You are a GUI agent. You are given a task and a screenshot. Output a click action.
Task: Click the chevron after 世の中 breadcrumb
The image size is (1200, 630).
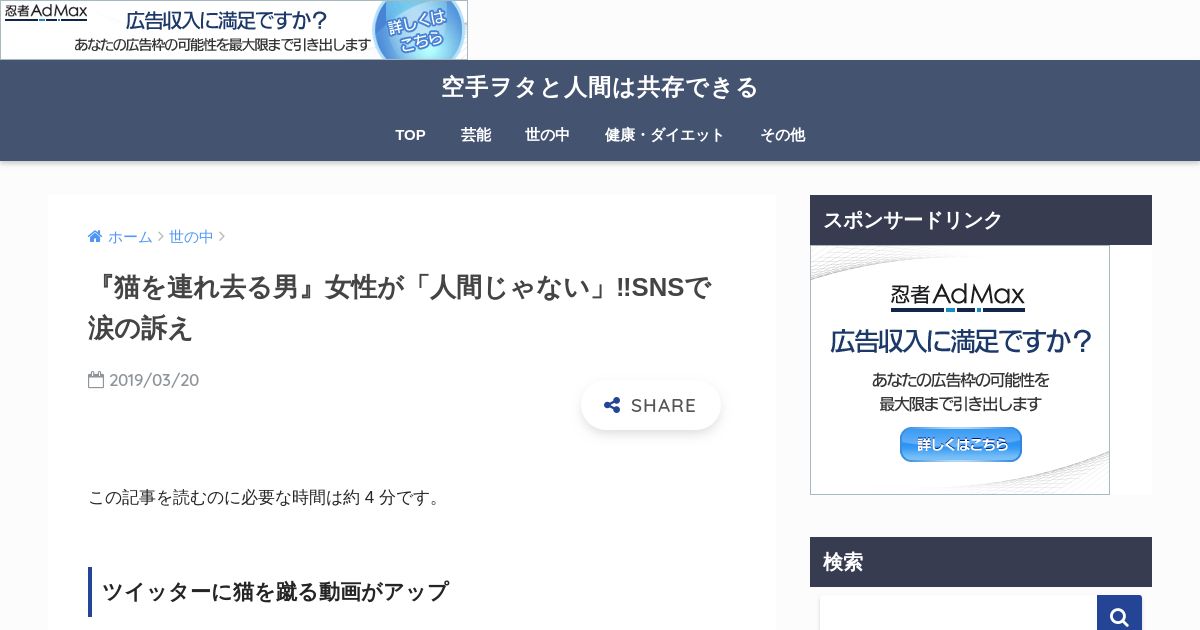(x=222, y=237)
